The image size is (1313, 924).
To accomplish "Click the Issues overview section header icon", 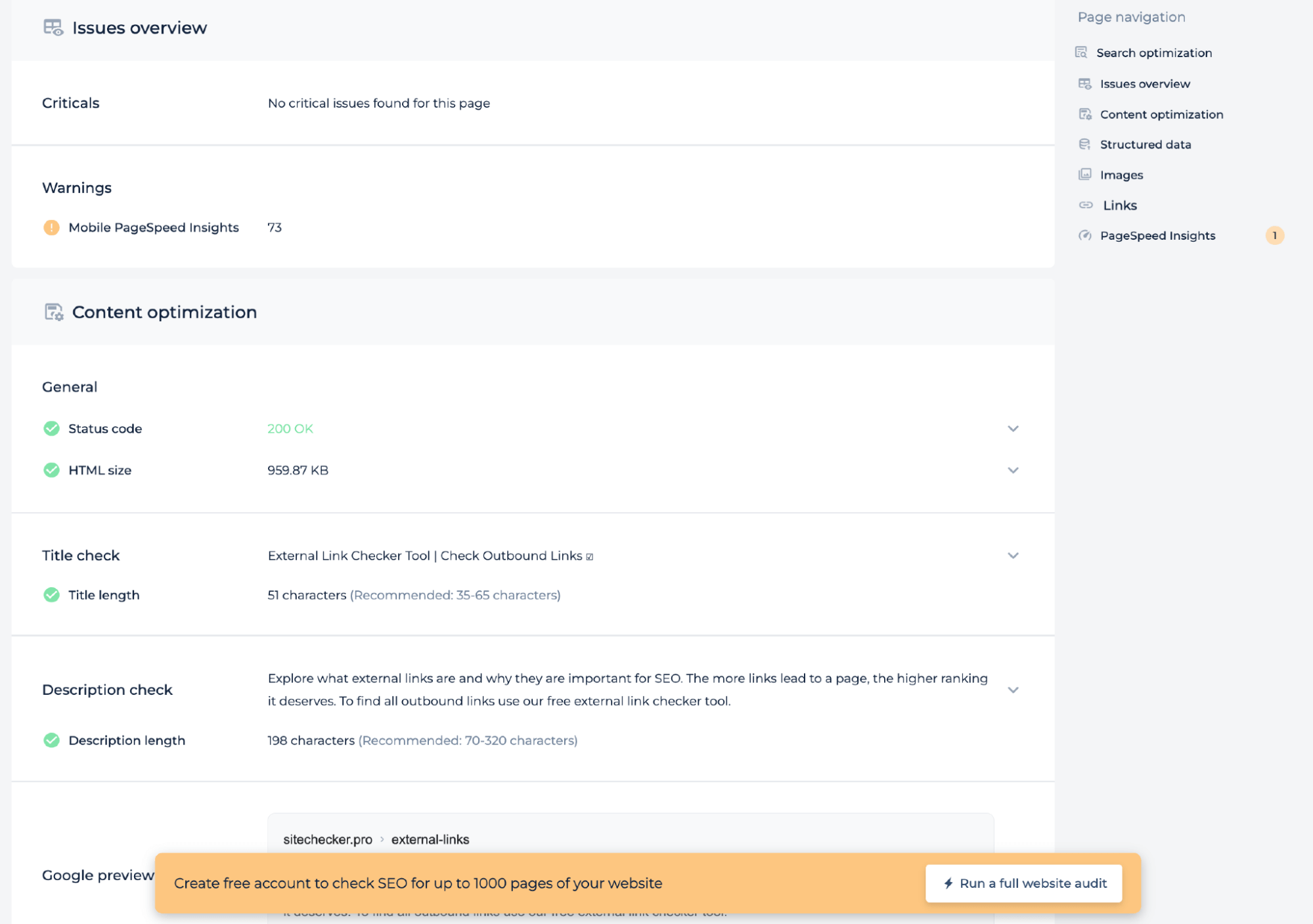I will coord(53,28).
